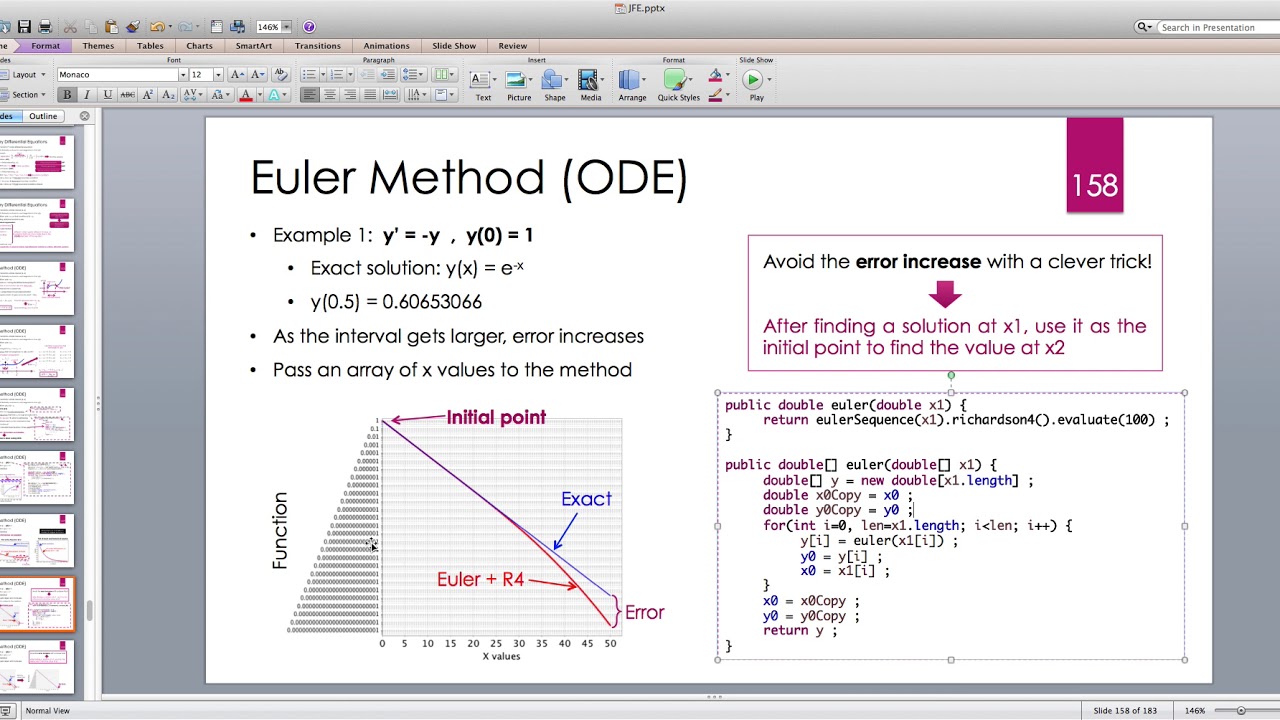
Task: Increase font size with A up button
Action: 236,75
